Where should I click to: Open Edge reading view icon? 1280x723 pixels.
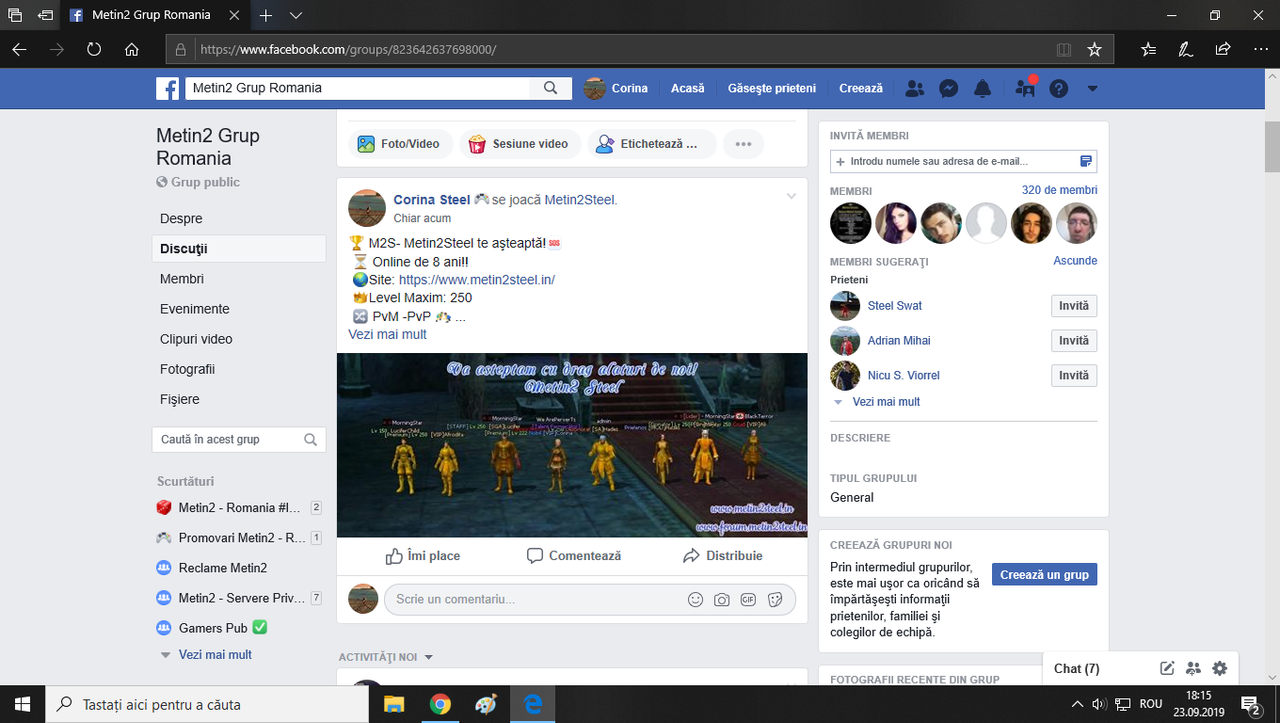pyautogui.click(x=1064, y=49)
